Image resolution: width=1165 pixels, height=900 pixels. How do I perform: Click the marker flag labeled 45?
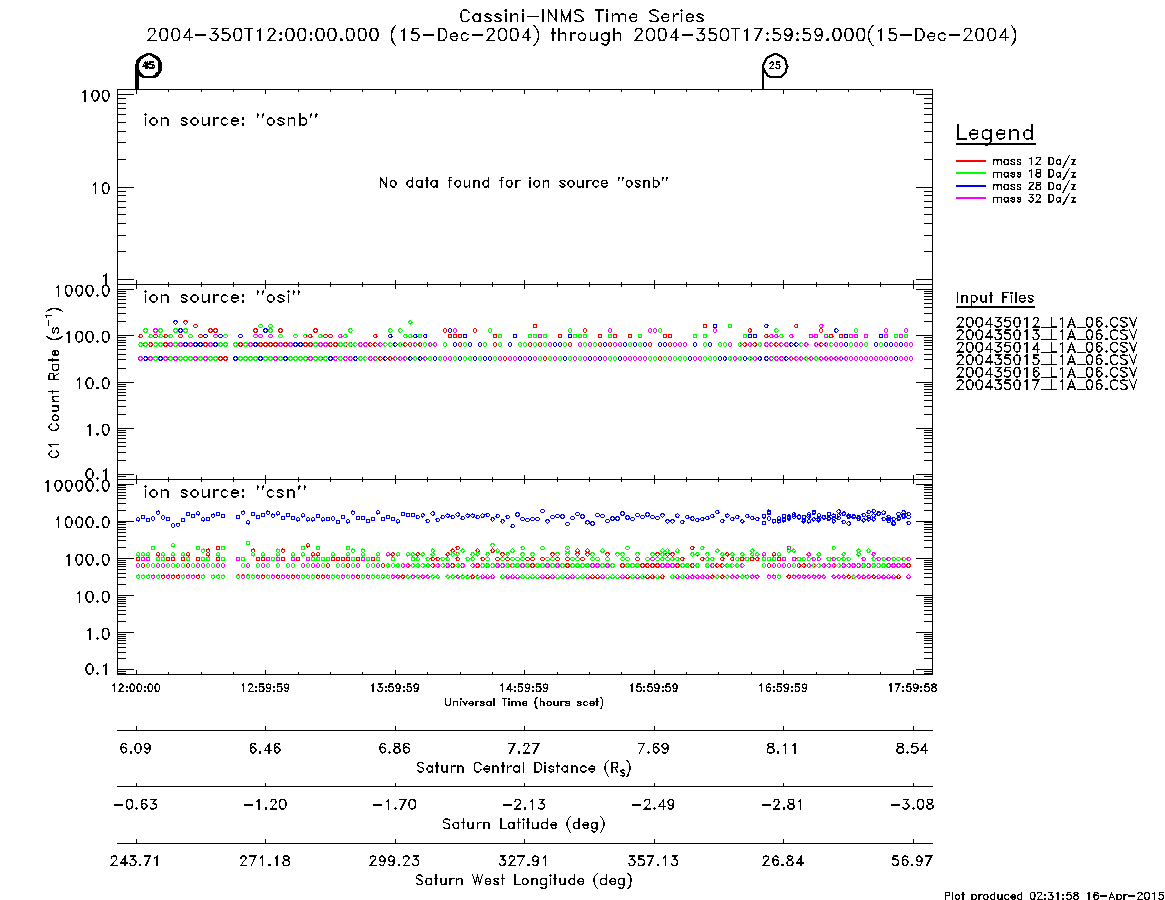point(149,66)
